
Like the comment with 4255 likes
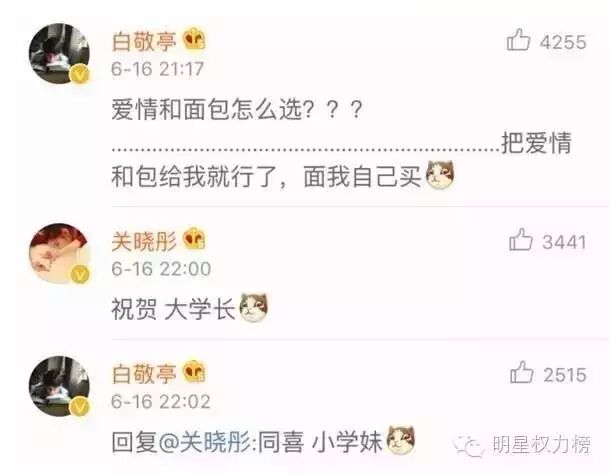point(518,40)
